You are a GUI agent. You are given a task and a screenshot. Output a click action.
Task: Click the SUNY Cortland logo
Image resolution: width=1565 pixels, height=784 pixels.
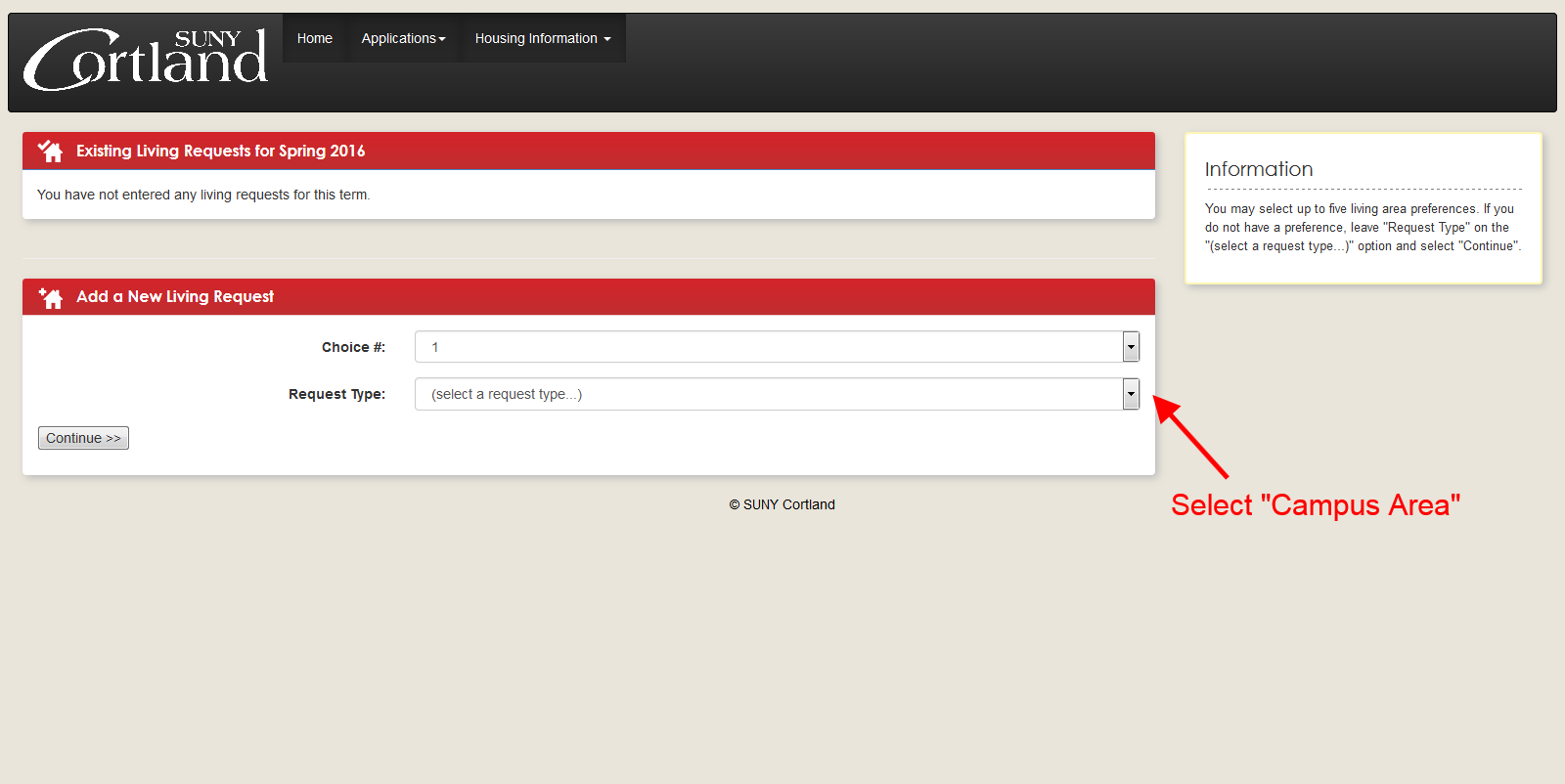point(145,60)
